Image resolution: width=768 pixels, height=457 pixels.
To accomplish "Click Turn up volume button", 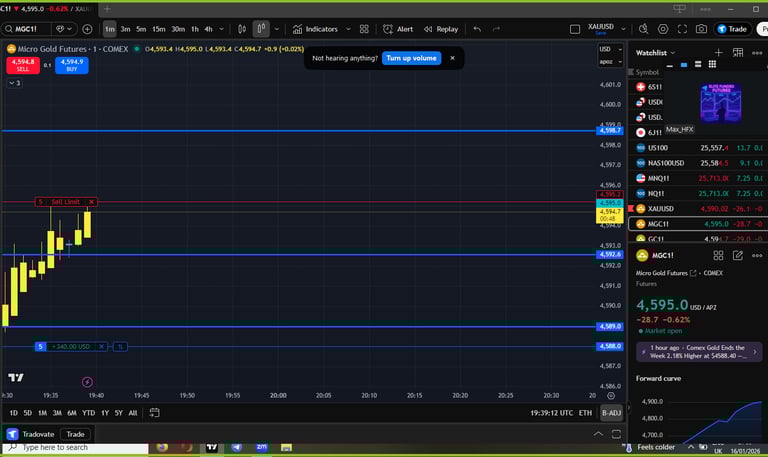I will point(411,58).
